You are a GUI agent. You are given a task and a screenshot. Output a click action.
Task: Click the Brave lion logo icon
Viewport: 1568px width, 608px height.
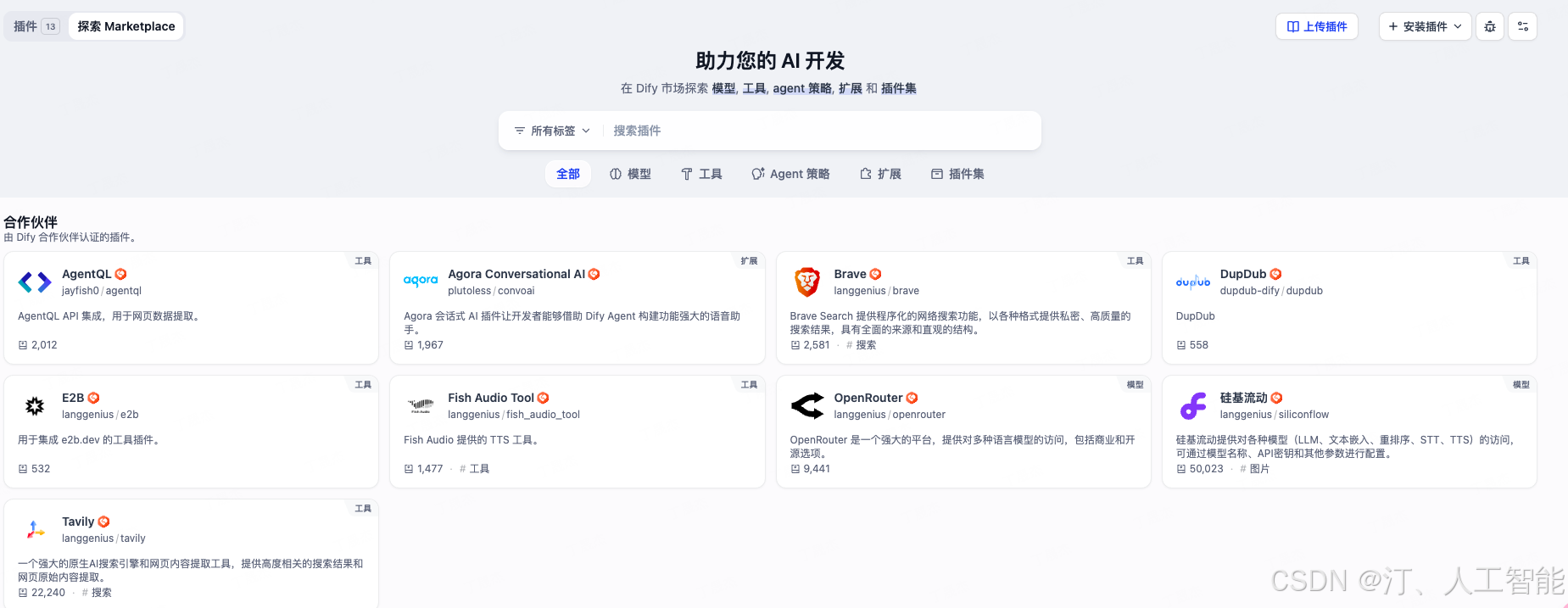click(807, 282)
